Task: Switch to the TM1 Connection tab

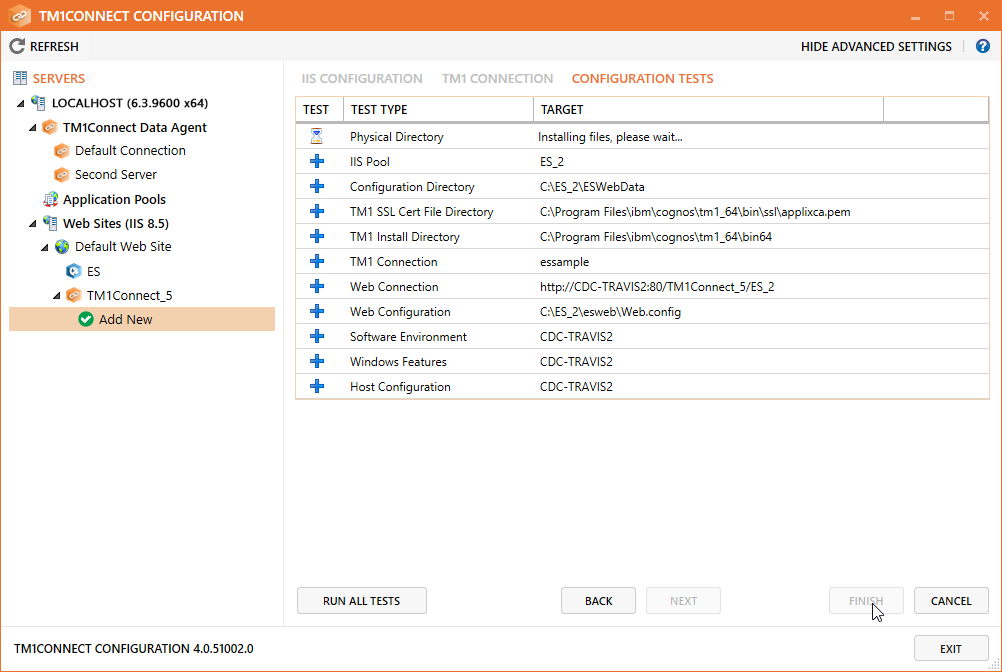Action: 497,79
